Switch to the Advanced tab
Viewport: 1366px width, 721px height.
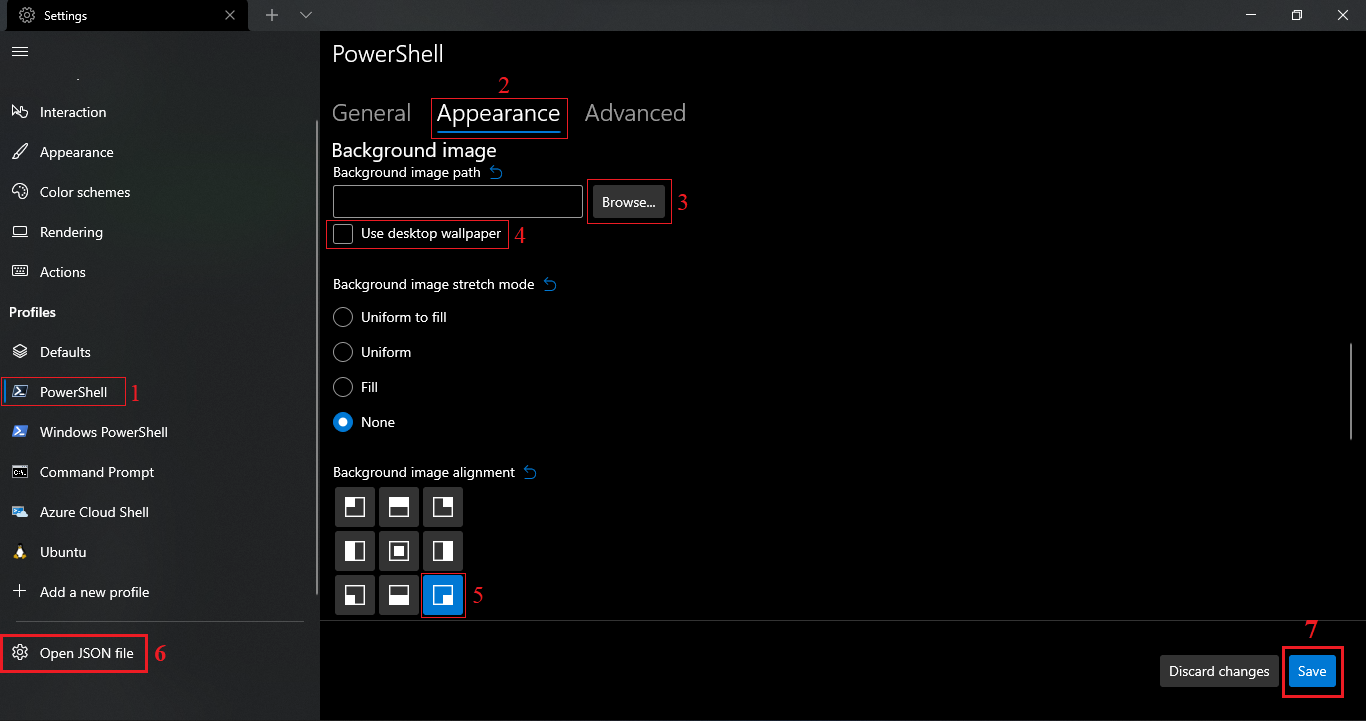(635, 113)
